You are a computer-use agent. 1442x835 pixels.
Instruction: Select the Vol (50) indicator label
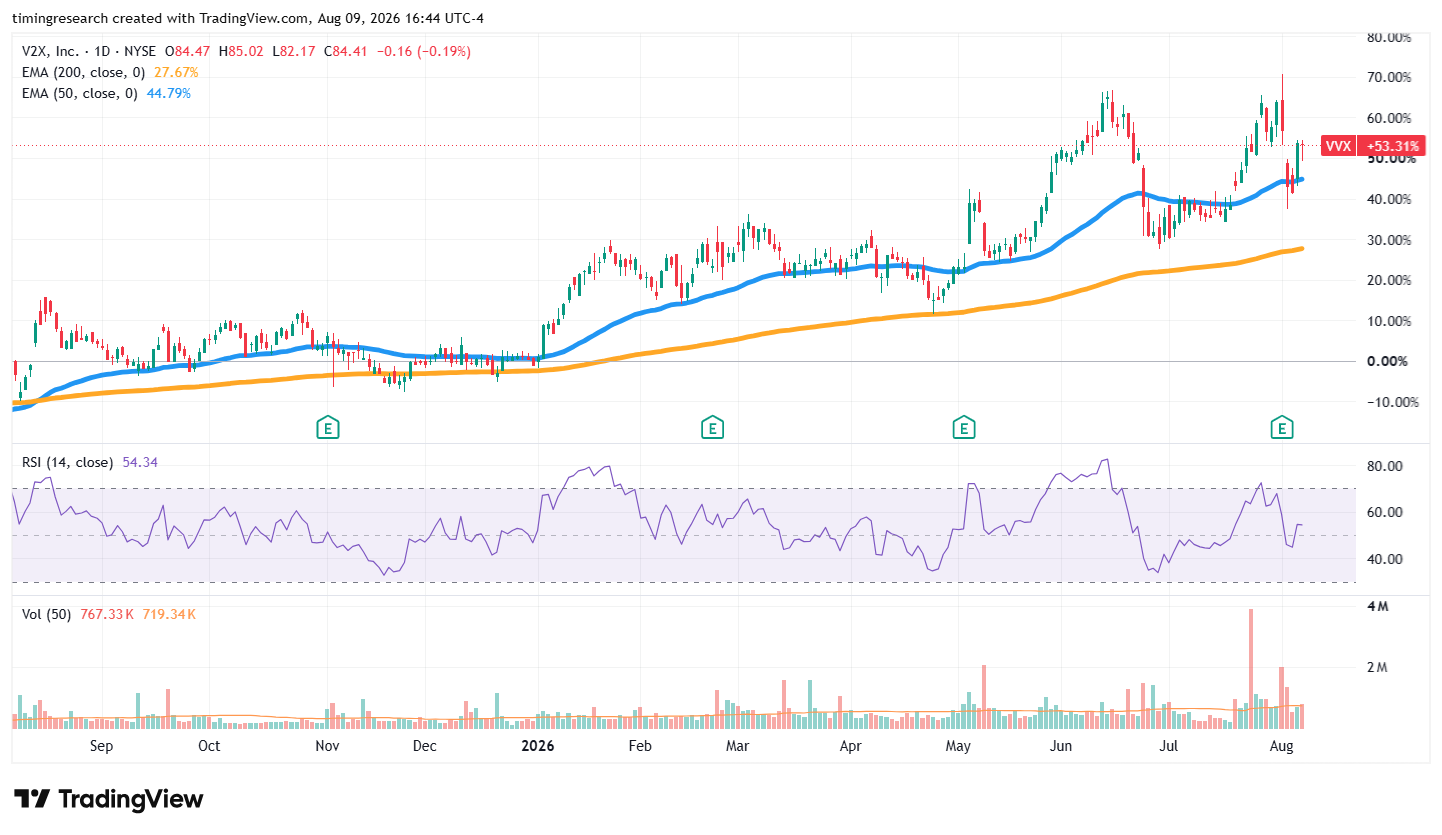coord(46,614)
